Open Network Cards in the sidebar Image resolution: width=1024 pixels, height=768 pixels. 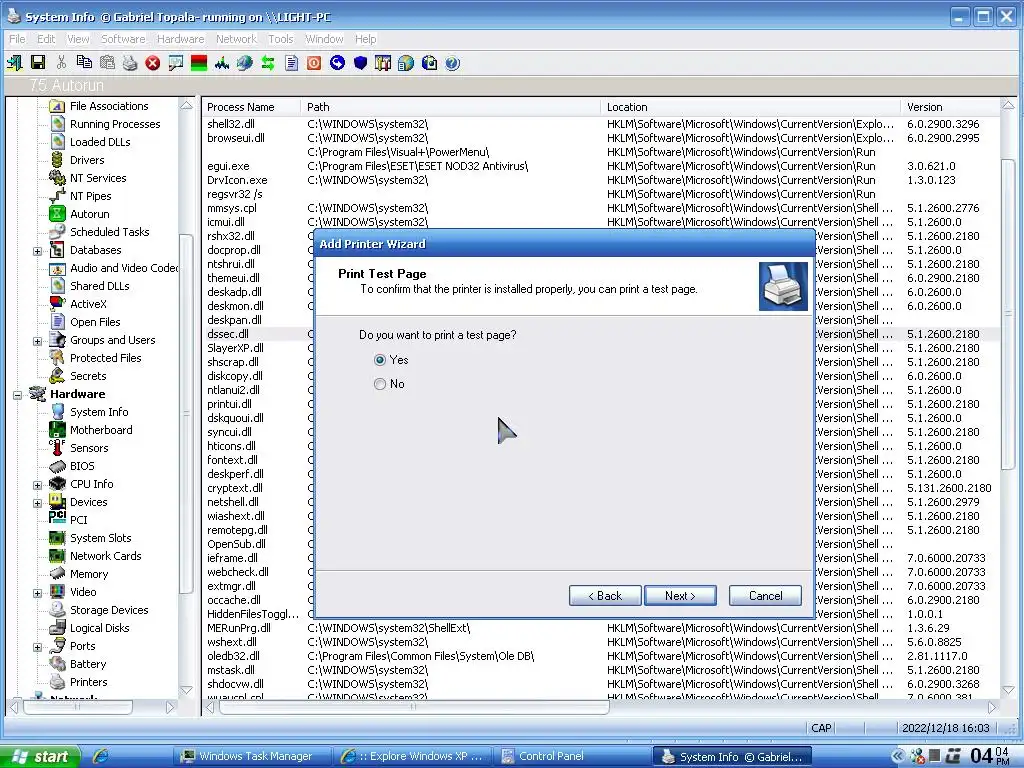pos(105,556)
